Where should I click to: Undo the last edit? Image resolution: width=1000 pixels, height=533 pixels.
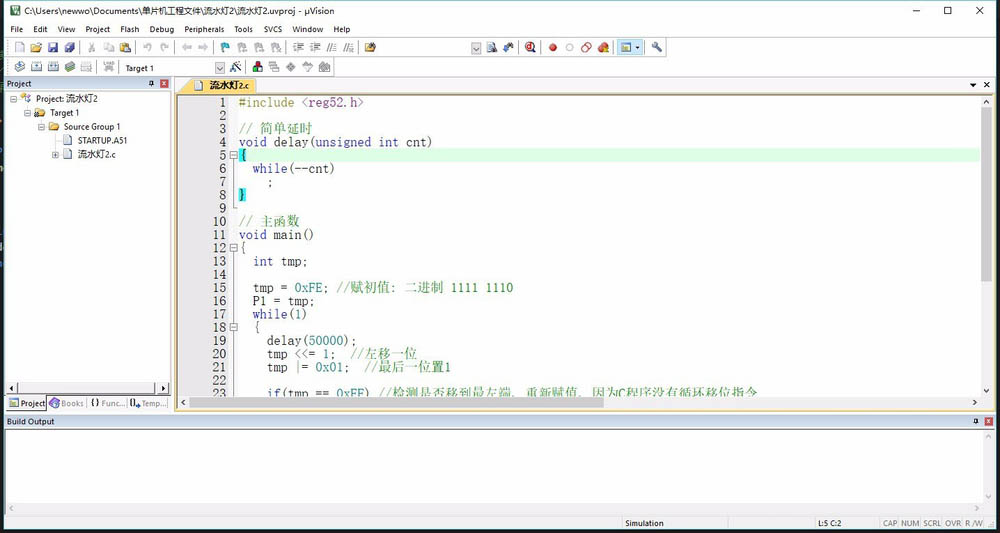(147, 47)
